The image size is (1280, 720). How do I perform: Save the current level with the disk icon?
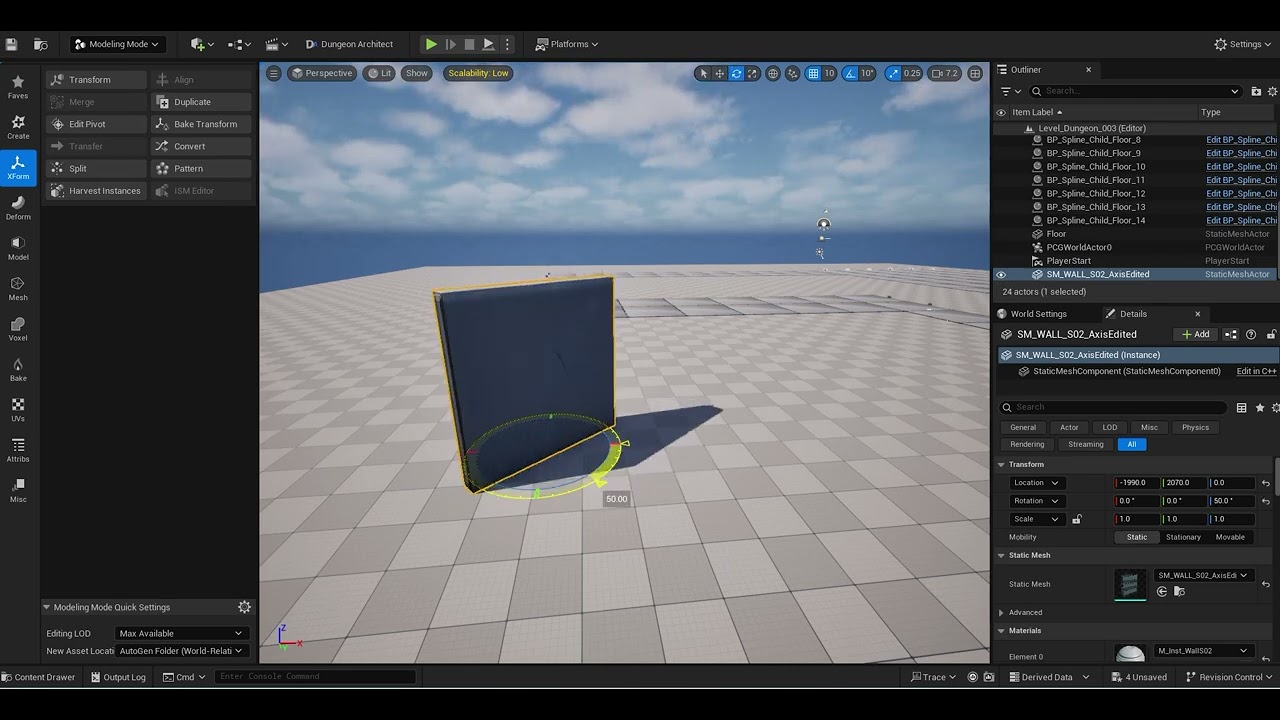point(12,44)
